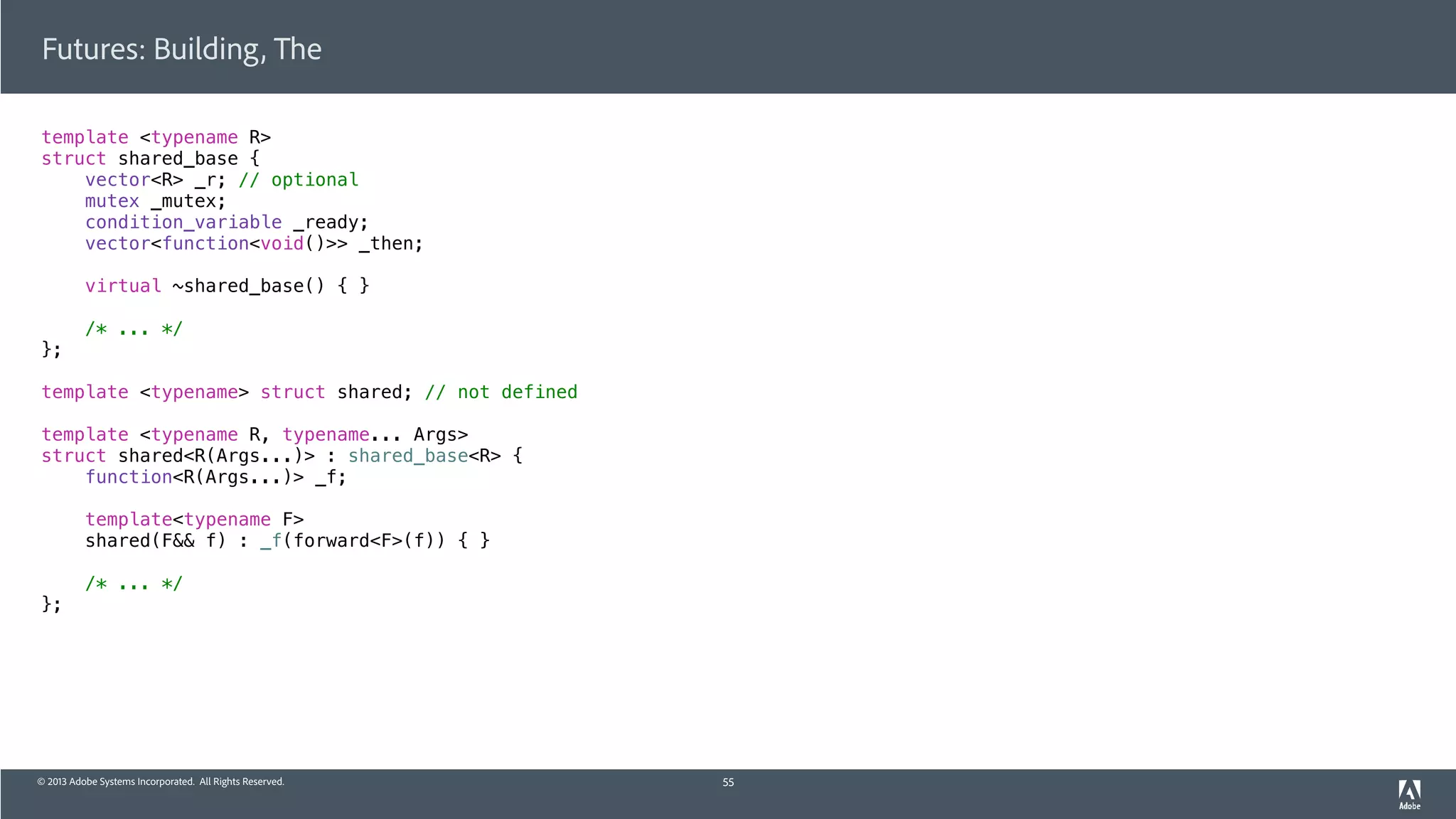
Task: Click the '_ready;' member name
Action: pyautogui.click(x=331, y=223)
